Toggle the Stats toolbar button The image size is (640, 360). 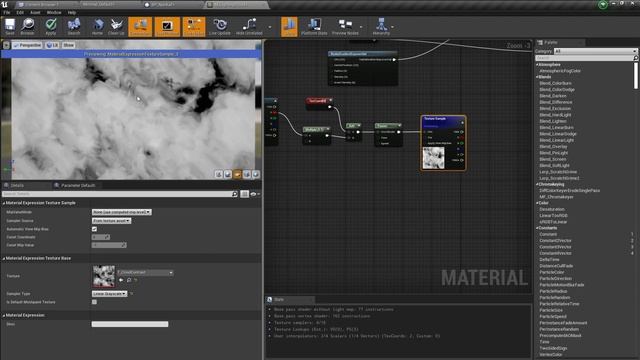coord(289,27)
